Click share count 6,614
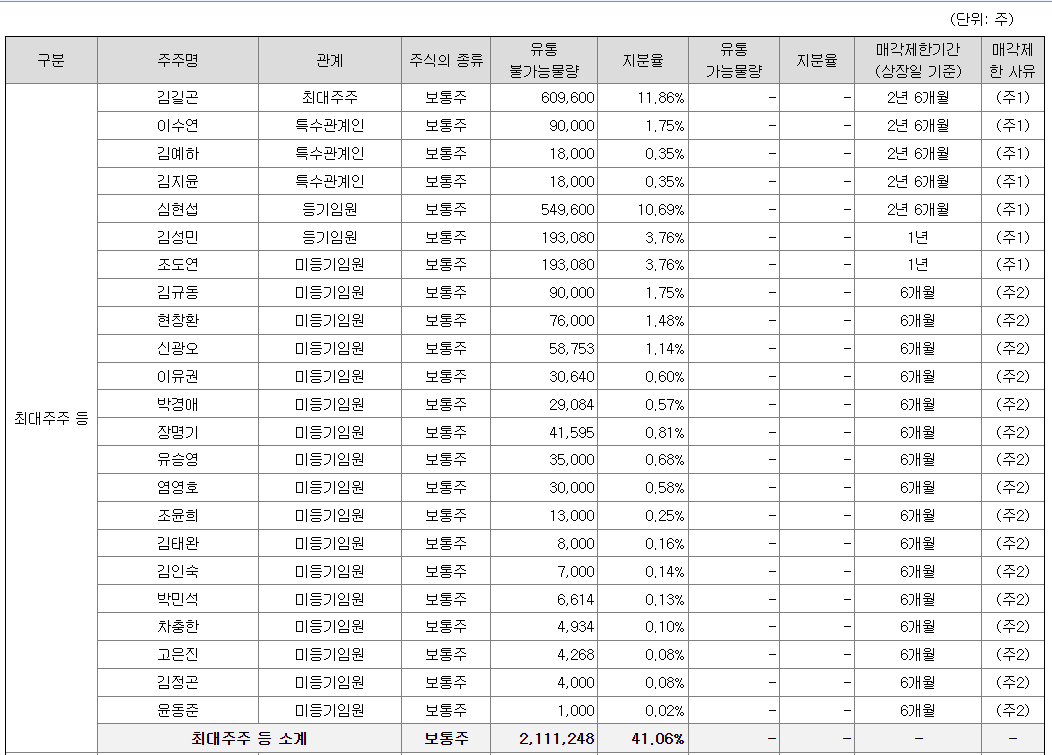Screen dimensions: 1052x755 coord(576,600)
